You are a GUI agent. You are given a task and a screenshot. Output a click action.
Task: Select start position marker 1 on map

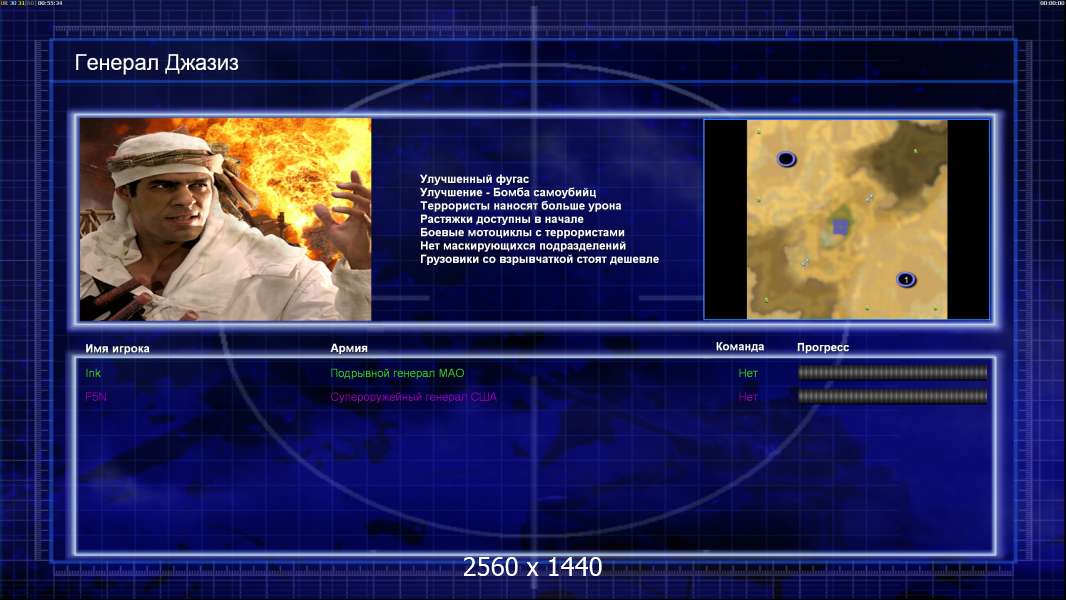906,279
